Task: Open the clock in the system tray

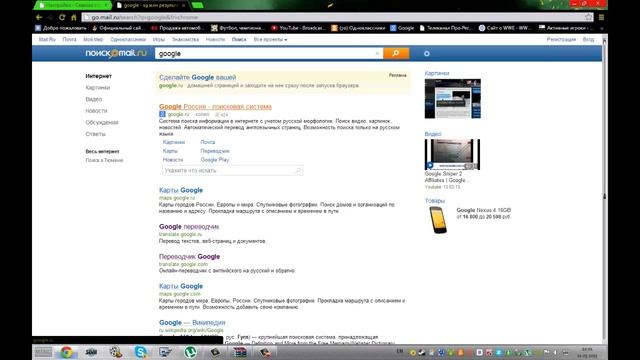Action: (x=587, y=352)
